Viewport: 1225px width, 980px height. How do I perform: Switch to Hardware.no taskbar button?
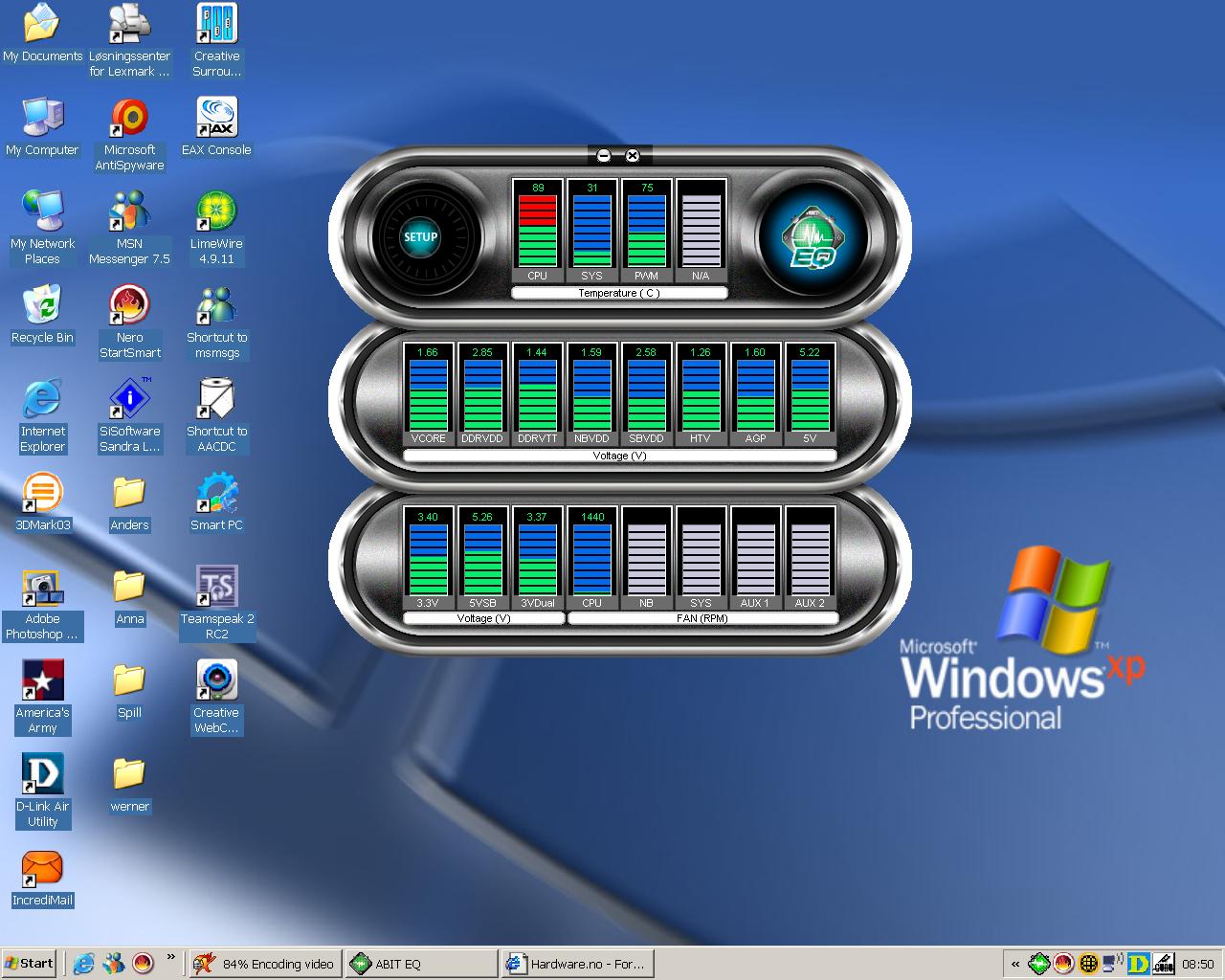(x=578, y=964)
